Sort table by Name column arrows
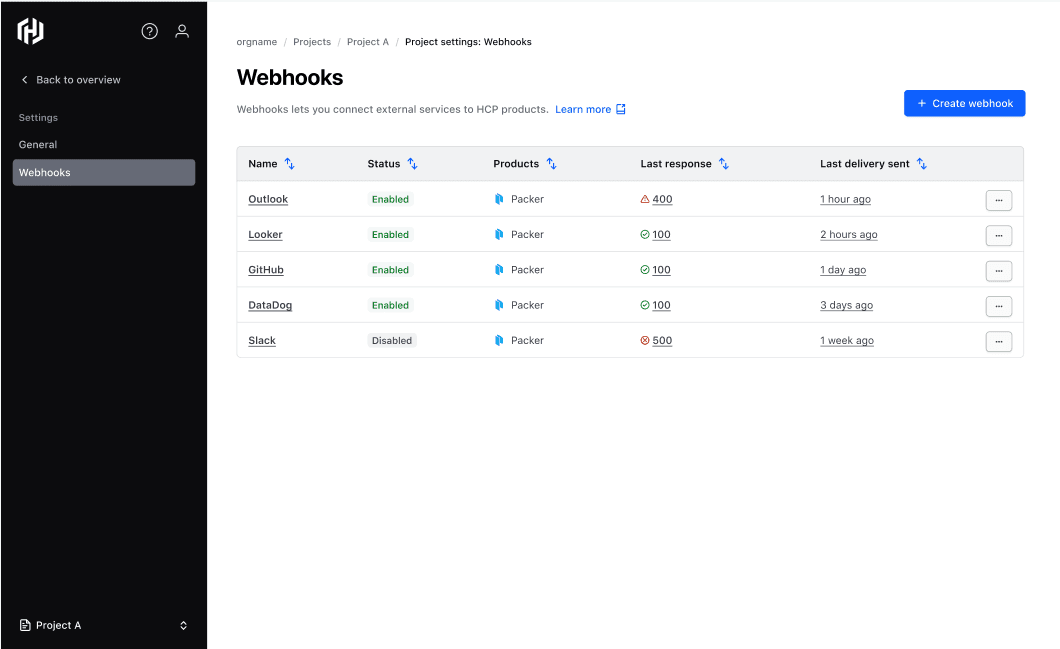The width and height of the screenshot is (1060, 649). click(290, 164)
